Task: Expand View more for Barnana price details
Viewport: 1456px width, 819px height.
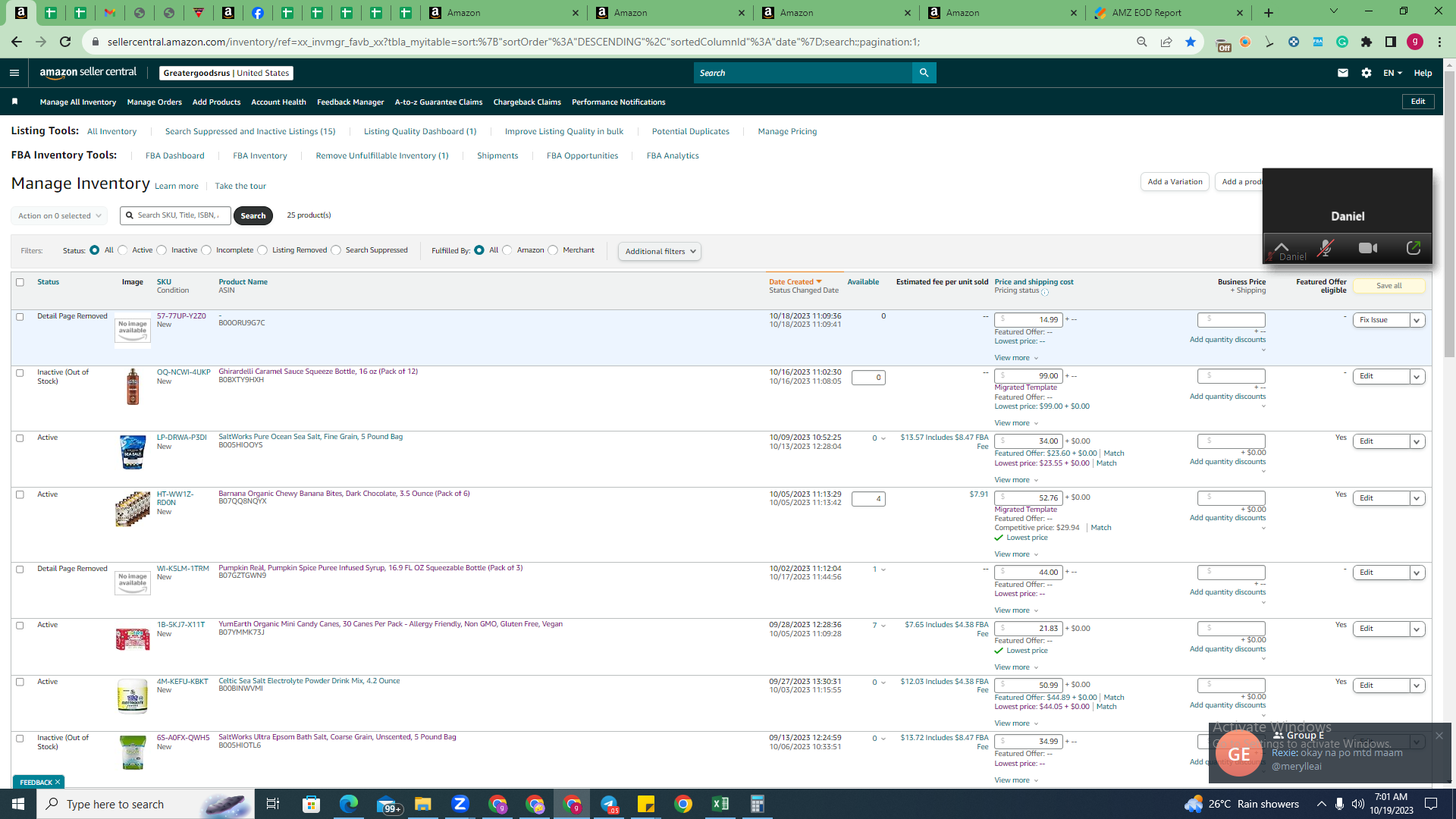Action: pos(1016,554)
